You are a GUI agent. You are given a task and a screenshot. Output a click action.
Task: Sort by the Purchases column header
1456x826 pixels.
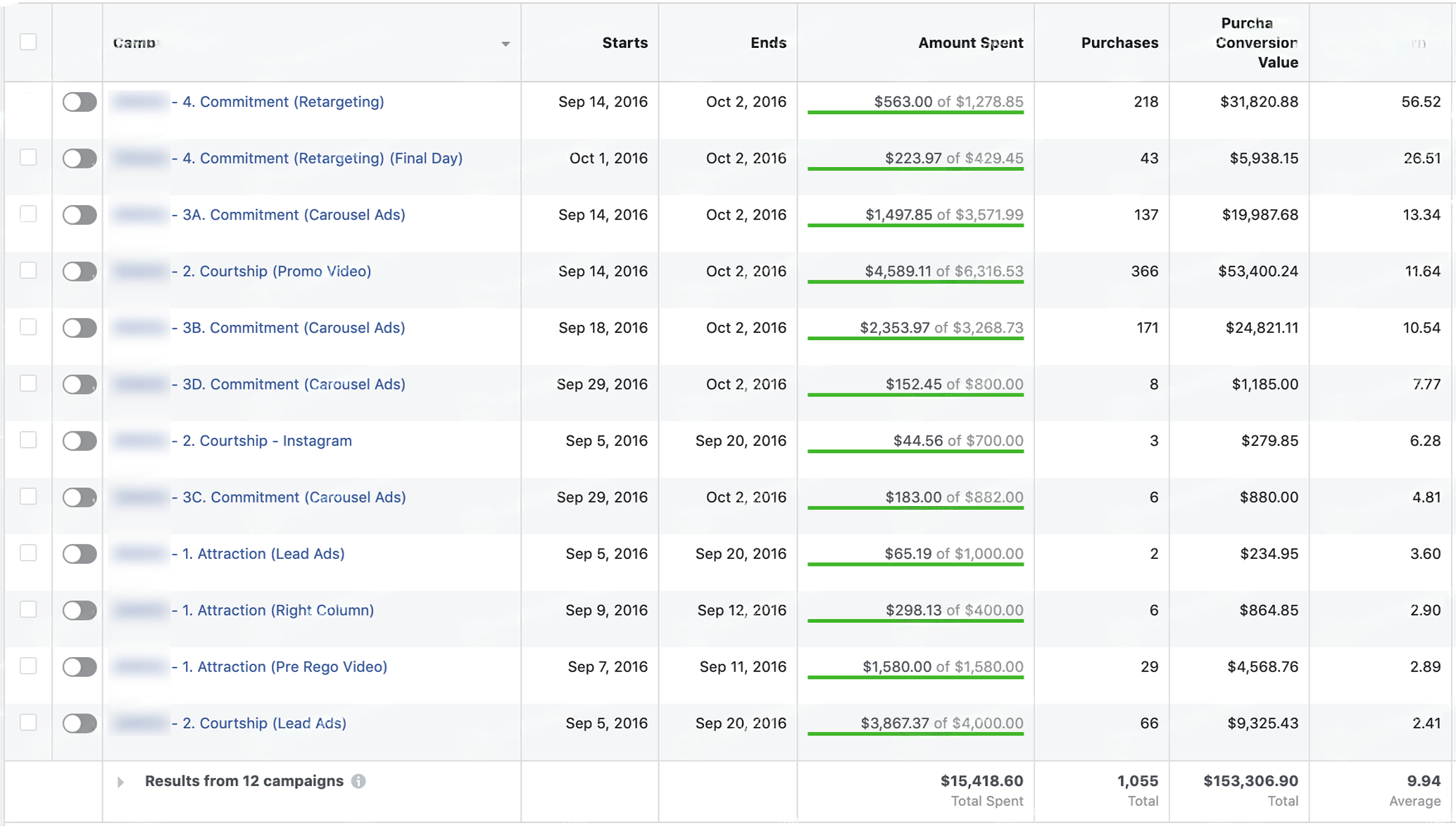tap(1120, 43)
